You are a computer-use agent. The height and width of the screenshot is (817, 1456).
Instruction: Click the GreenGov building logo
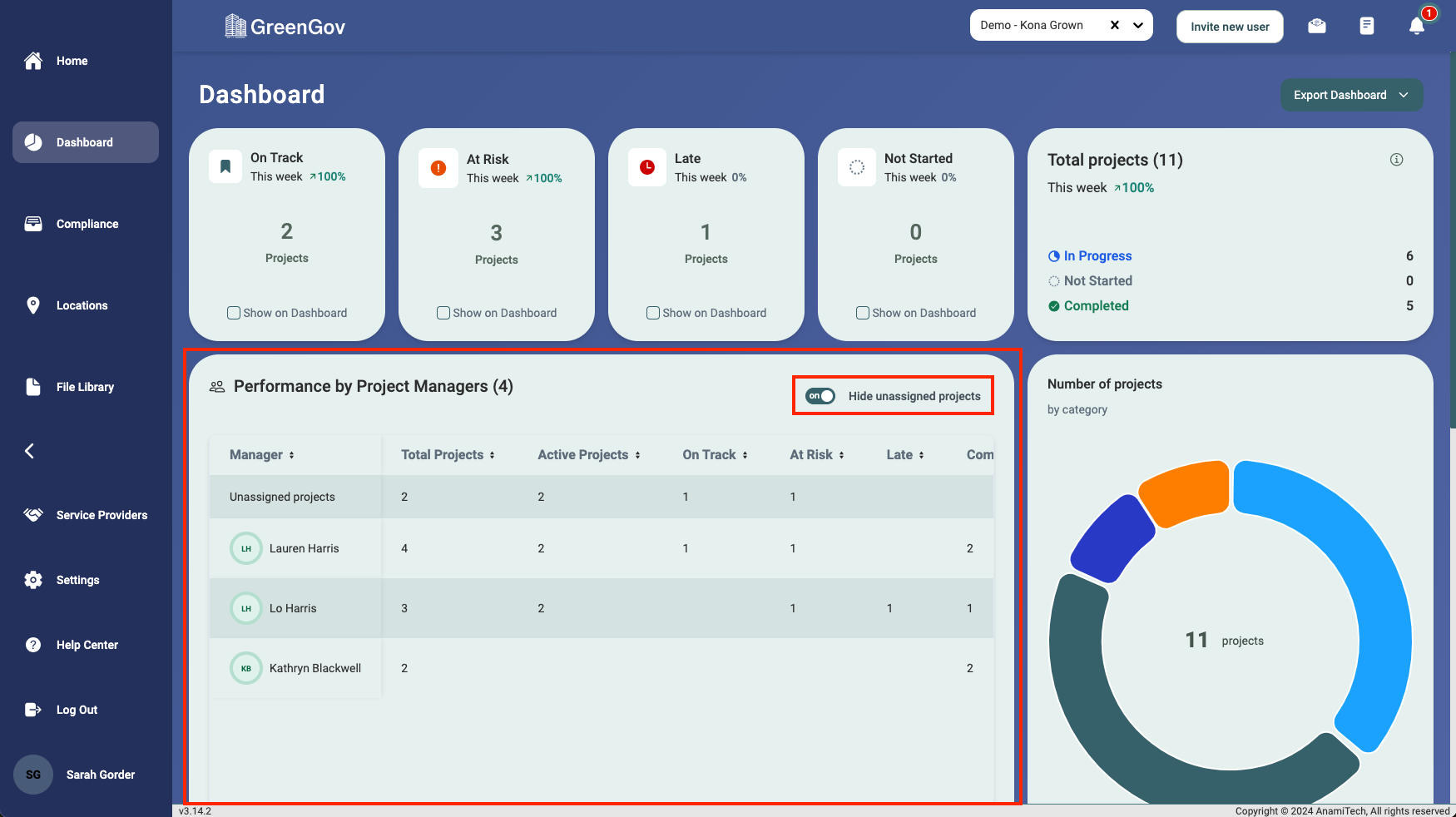pos(235,27)
